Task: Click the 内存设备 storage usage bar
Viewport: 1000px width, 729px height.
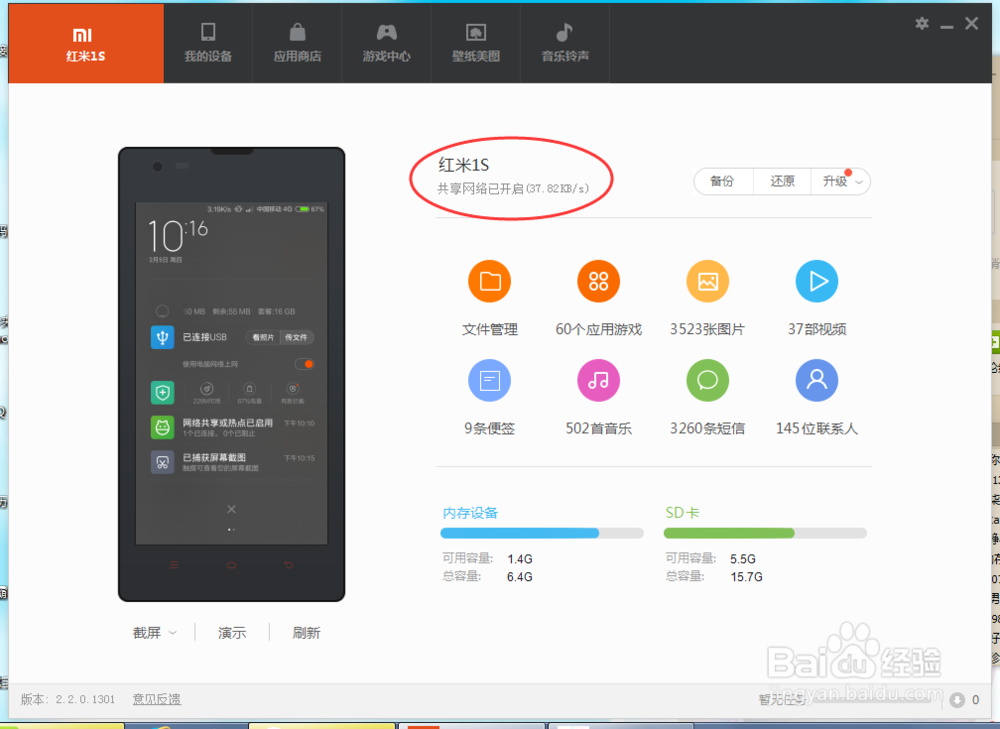Action: (541, 533)
